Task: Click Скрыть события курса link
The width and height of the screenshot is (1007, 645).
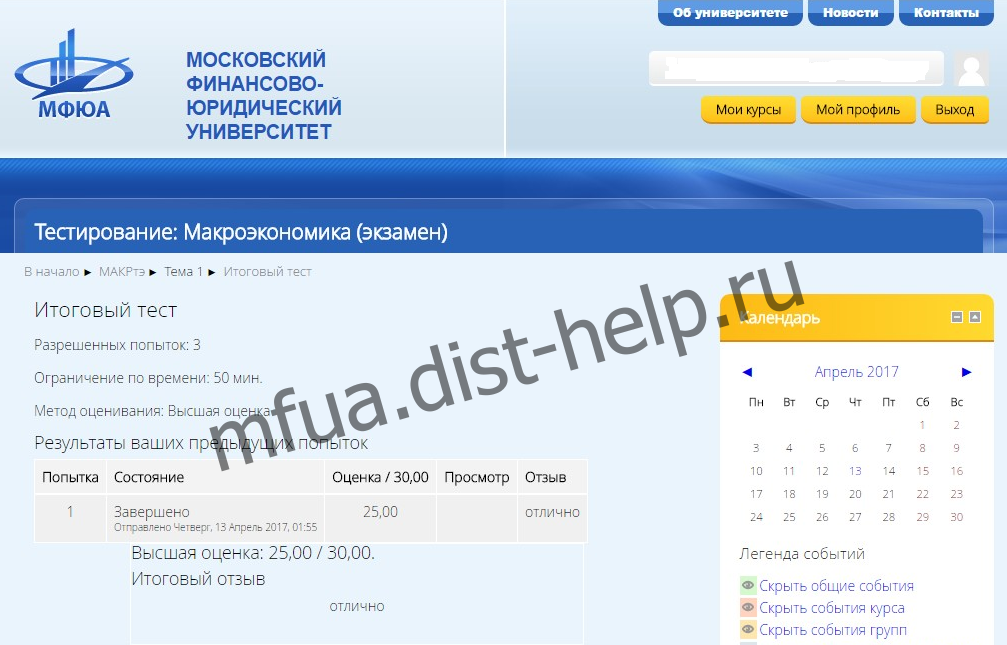Action: 832,607
